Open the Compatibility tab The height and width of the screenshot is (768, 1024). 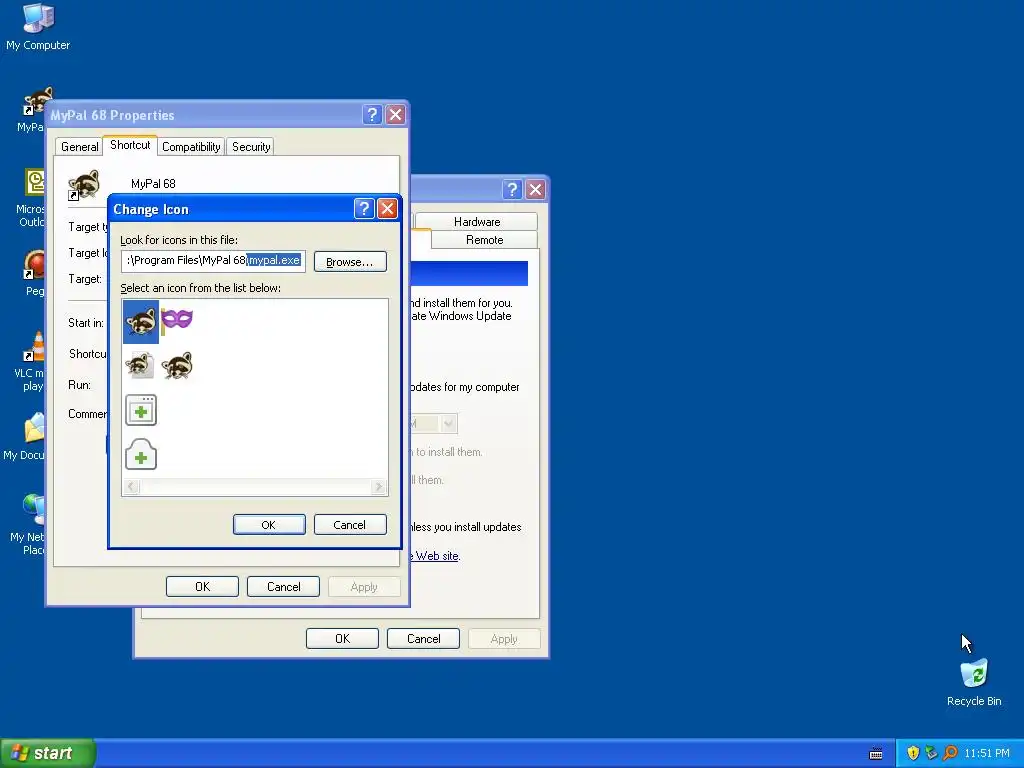(191, 147)
